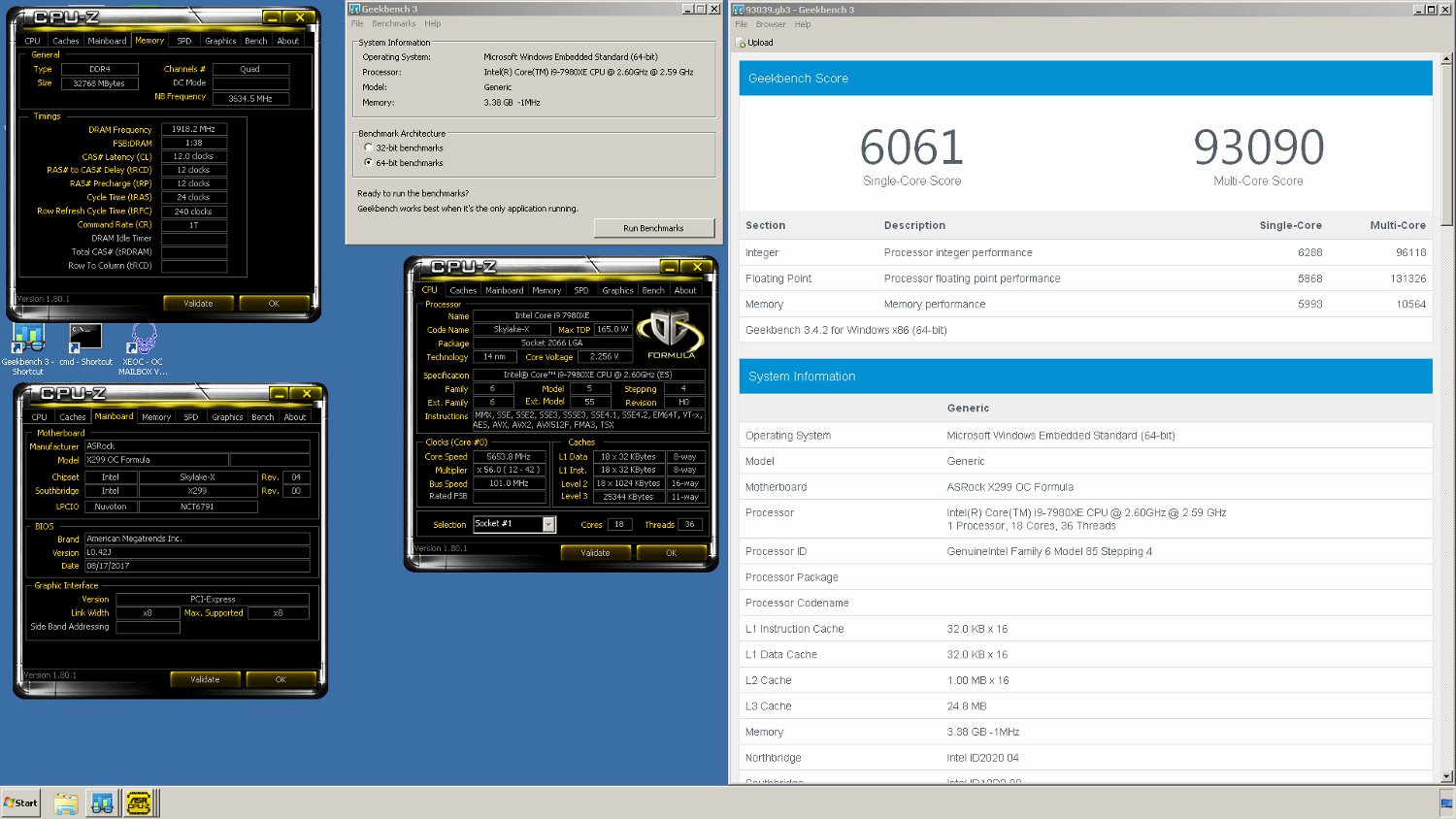This screenshot has width=1456, height=819.
Task: Click Northbridge Intel ID2020 04 row
Action: pyautogui.click(x=1085, y=758)
